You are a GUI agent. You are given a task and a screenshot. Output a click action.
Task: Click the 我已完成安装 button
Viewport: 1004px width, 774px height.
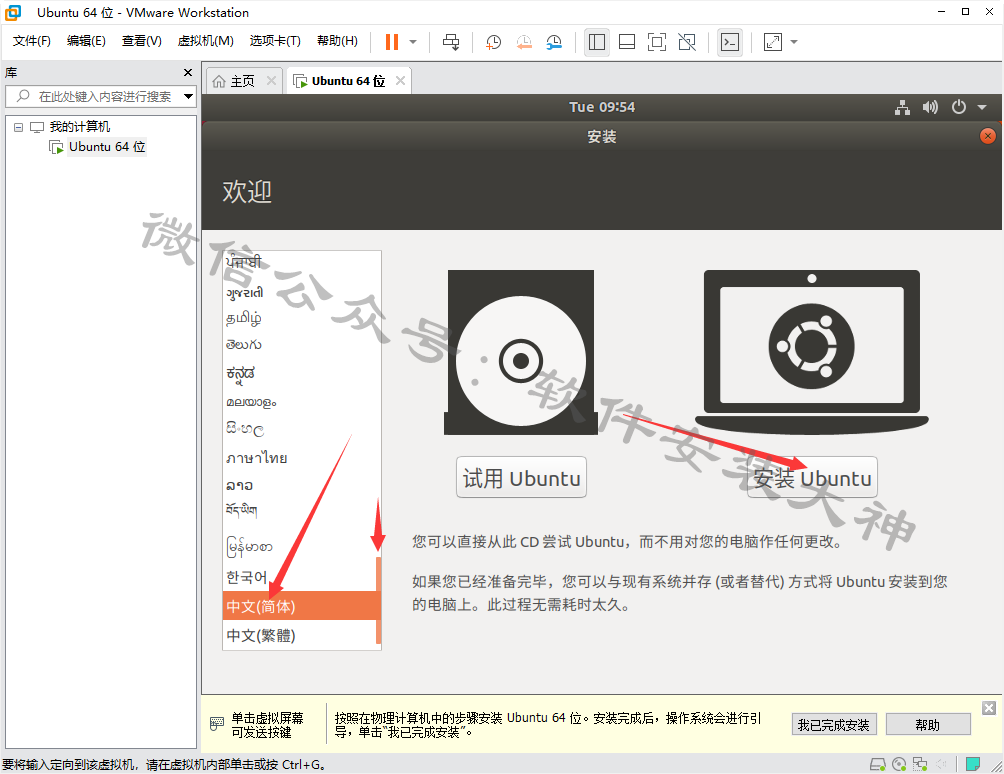click(834, 725)
